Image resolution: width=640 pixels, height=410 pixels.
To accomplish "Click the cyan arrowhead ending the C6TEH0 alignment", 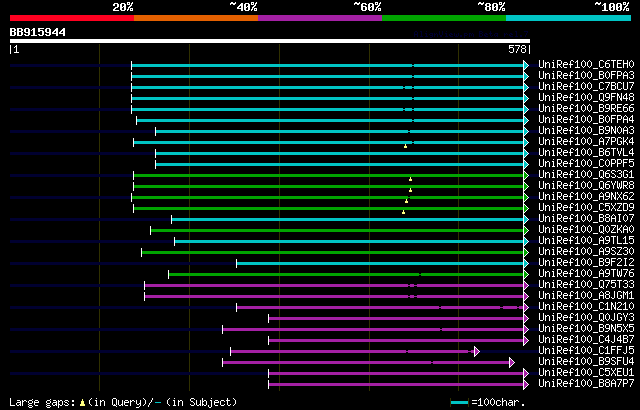I will [x=526, y=65].
